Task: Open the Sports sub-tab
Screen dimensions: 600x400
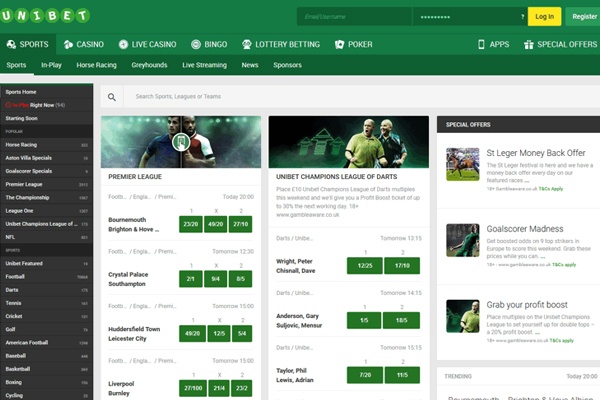Action: pos(16,65)
